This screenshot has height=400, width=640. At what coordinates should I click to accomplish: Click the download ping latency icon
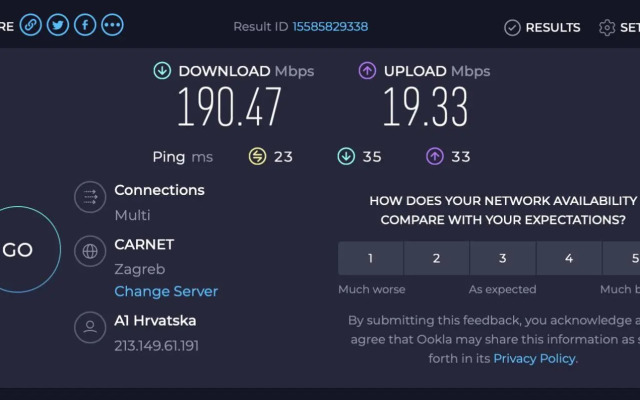[346, 156]
